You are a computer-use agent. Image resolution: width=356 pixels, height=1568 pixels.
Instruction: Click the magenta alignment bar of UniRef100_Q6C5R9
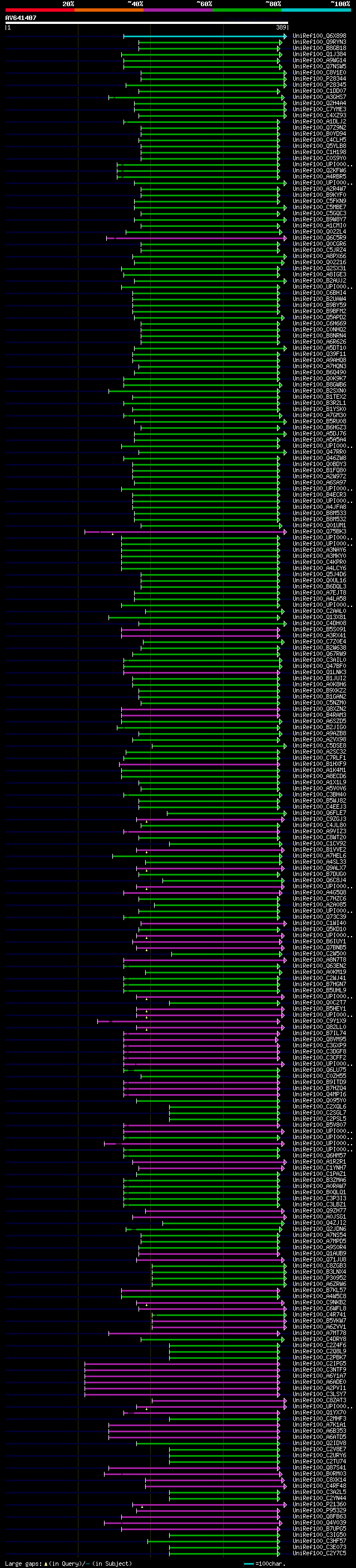196,238
